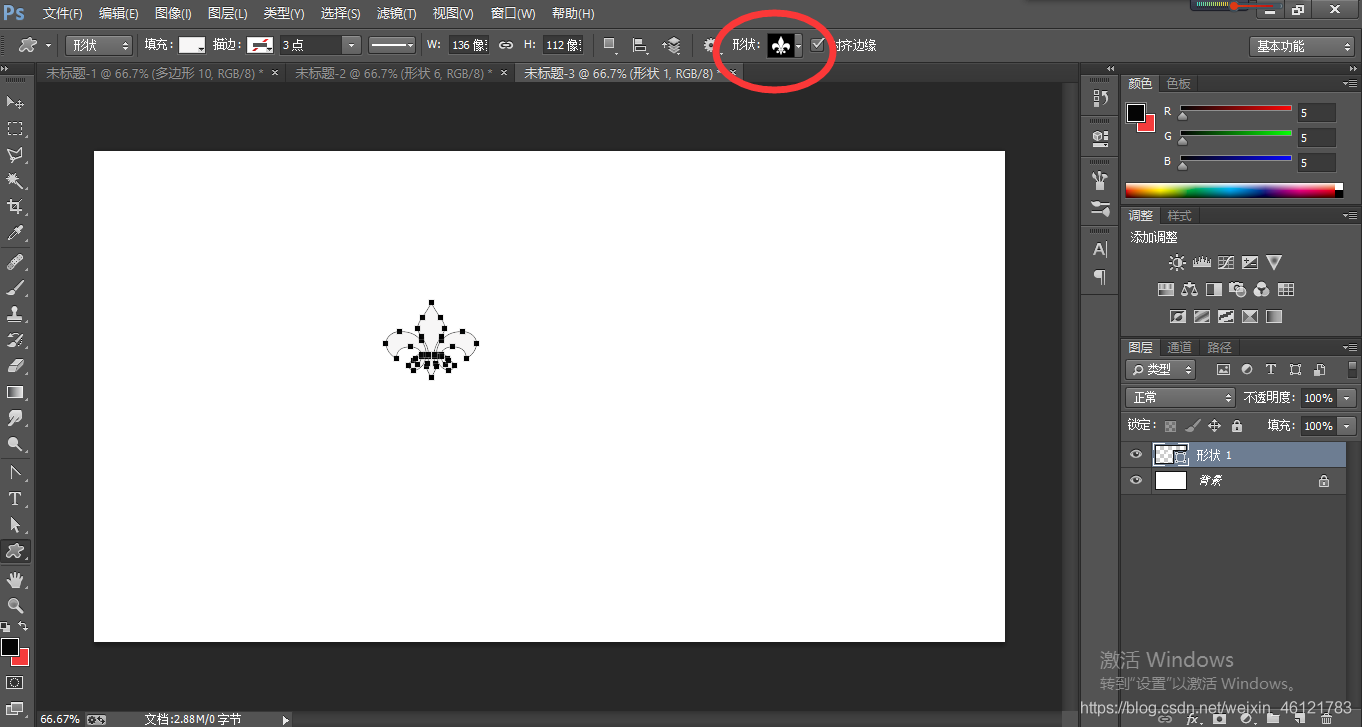Select the Custom Shape tool in toolbox
Image resolution: width=1362 pixels, height=727 pixels.
[16, 551]
